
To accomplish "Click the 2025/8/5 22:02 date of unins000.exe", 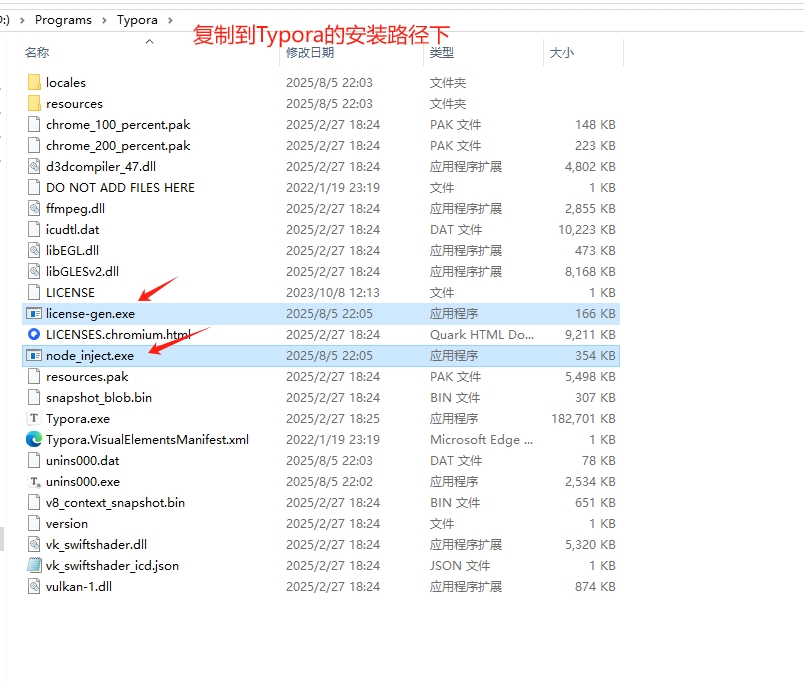I will (x=329, y=482).
